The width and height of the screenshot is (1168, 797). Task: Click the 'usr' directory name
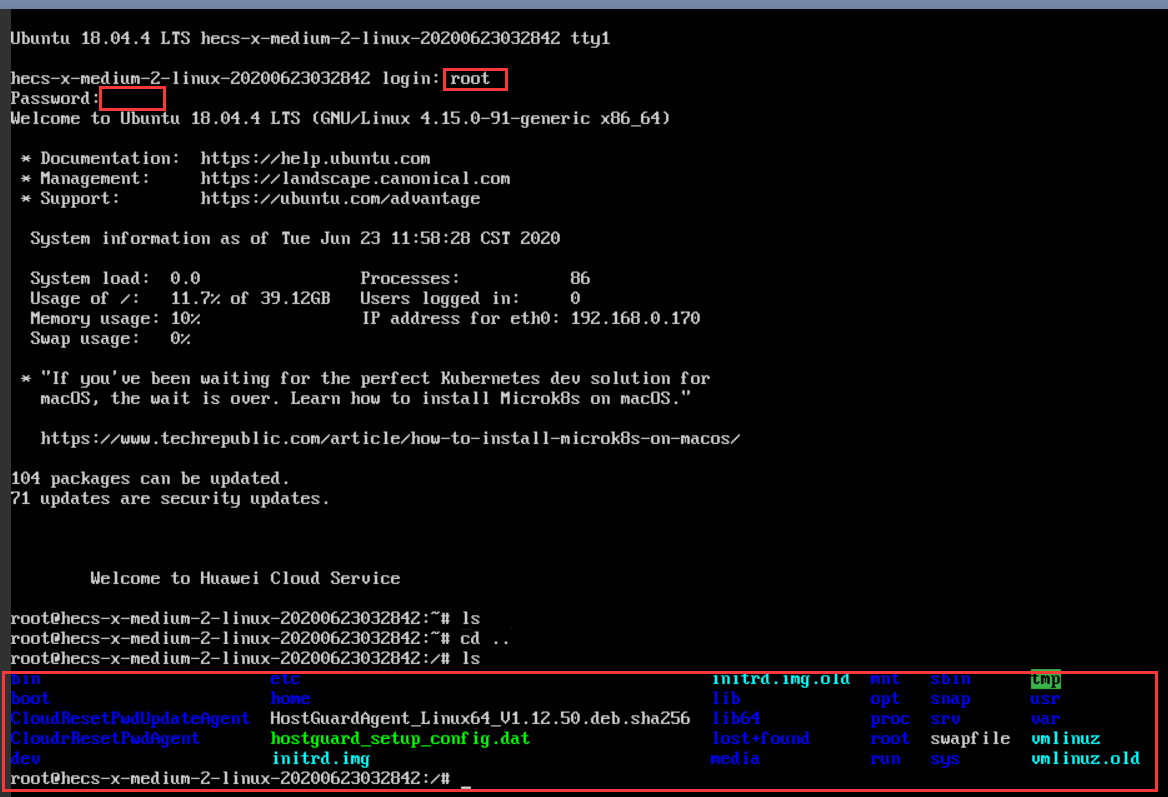pos(1045,699)
